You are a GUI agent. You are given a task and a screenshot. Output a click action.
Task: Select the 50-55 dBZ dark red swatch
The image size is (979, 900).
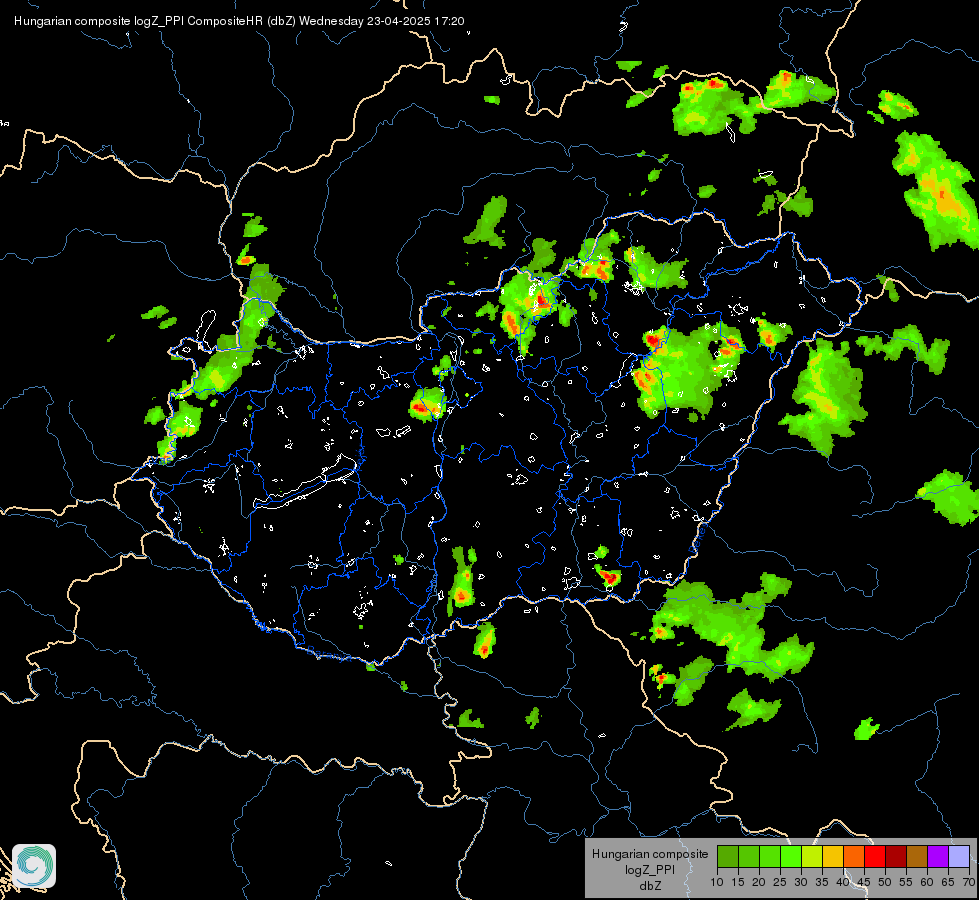[x=896, y=856]
